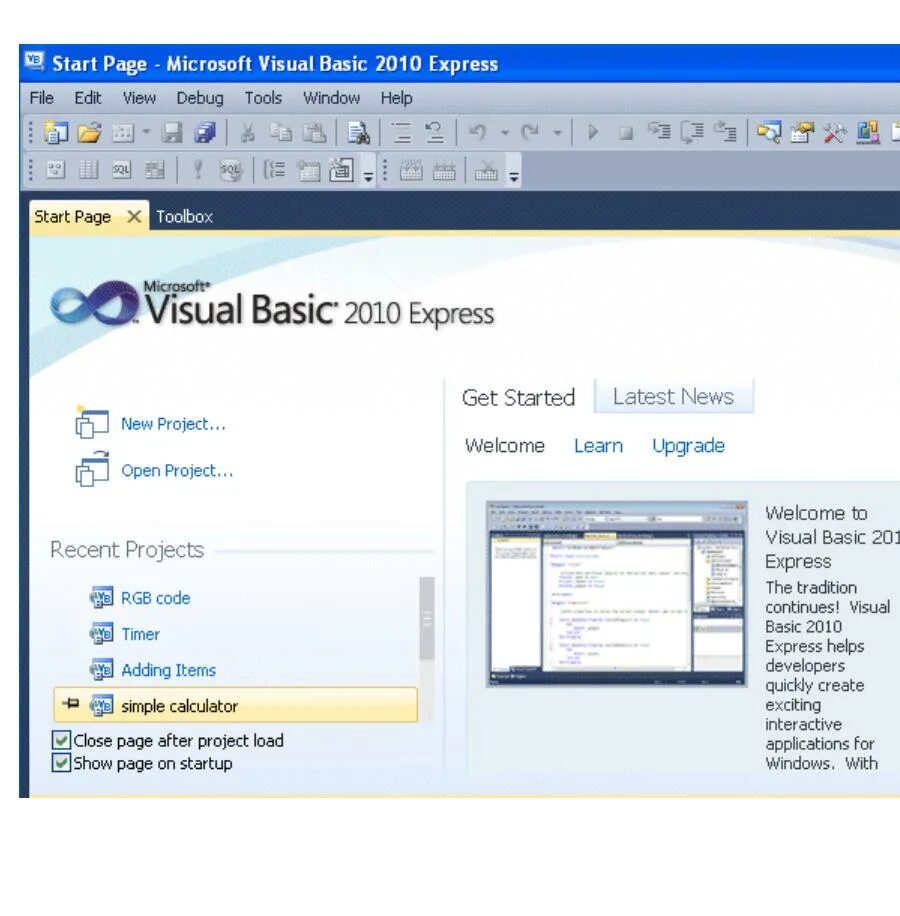
Task: Click the Step Over icon
Action: [x=693, y=133]
